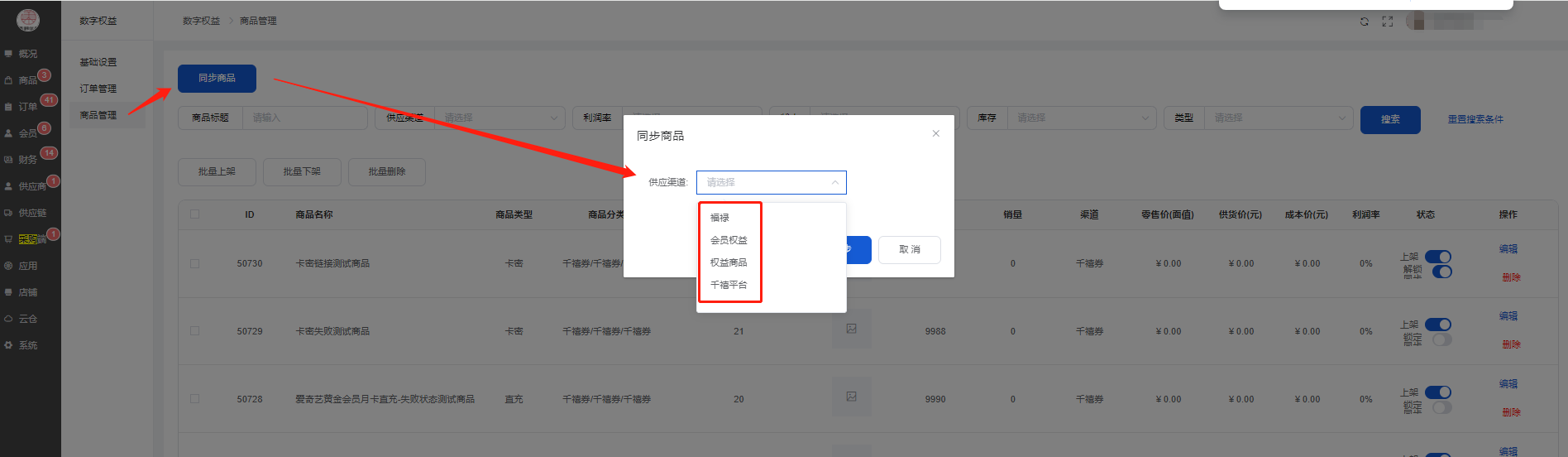Click the fullscreen icon in the top bar

pyautogui.click(x=1388, y=22)
